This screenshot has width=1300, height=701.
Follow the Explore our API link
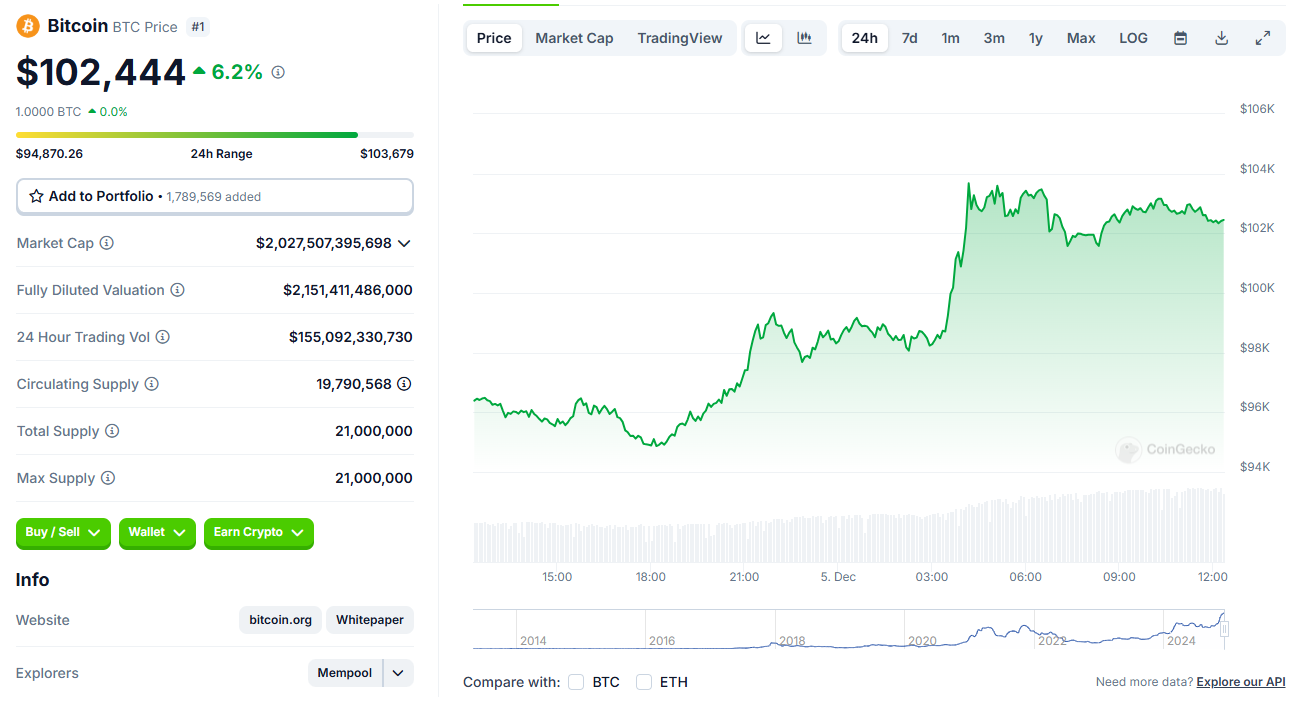1241,682
